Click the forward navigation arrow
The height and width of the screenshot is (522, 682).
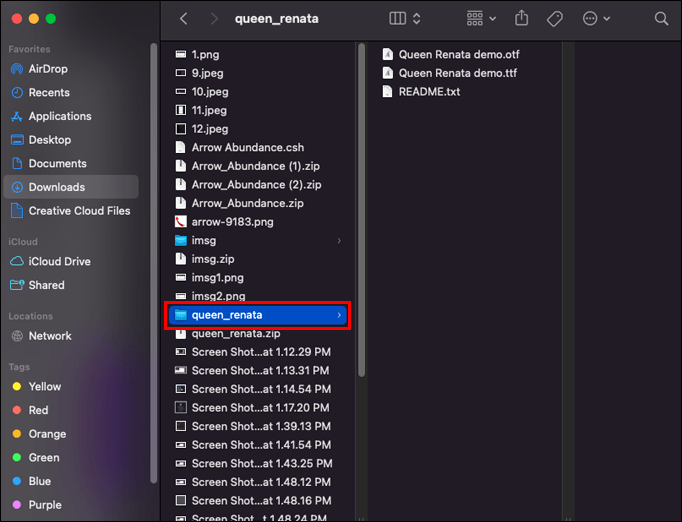tap(214, 19)
